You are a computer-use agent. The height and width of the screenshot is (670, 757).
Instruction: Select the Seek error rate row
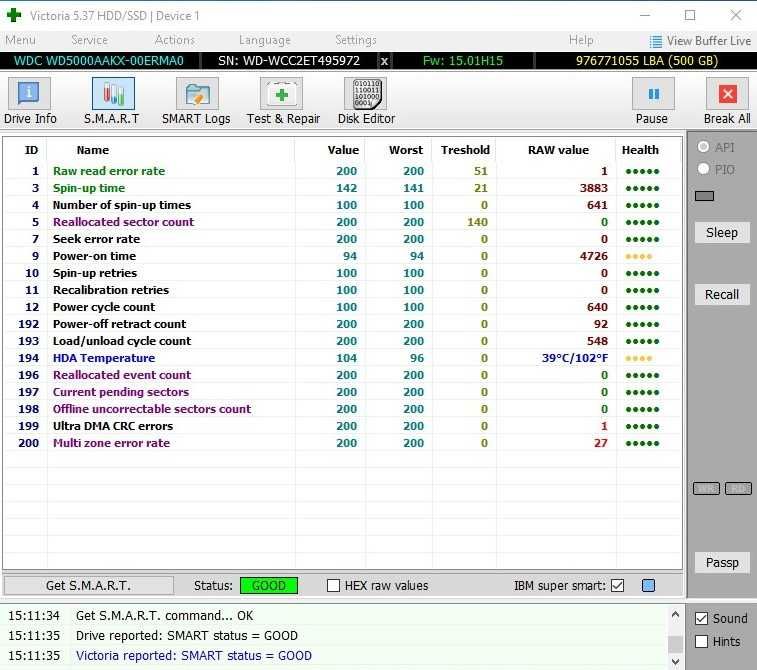342,239
